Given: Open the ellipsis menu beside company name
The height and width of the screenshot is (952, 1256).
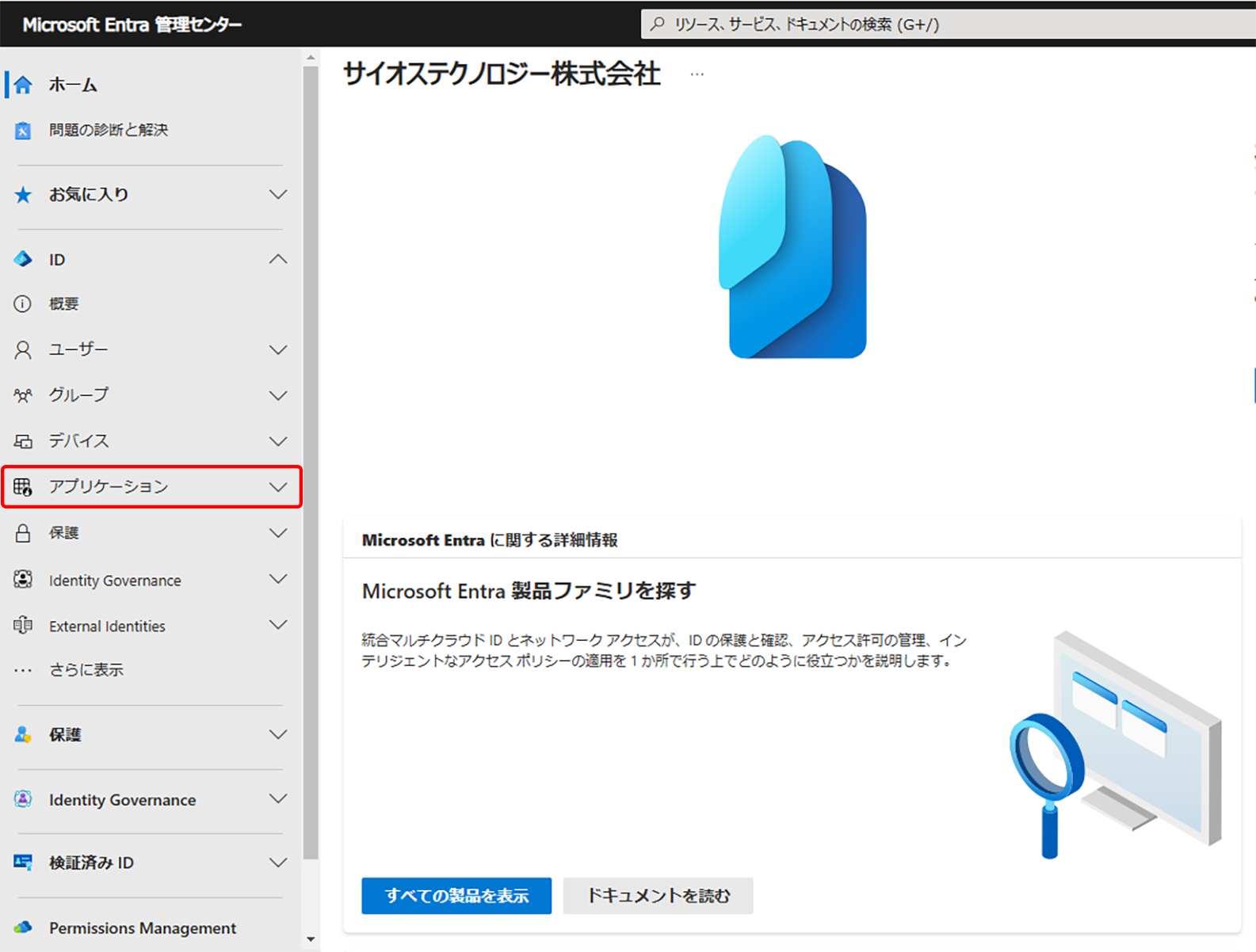Looking at the screenshot, I should tap(697, 74).
